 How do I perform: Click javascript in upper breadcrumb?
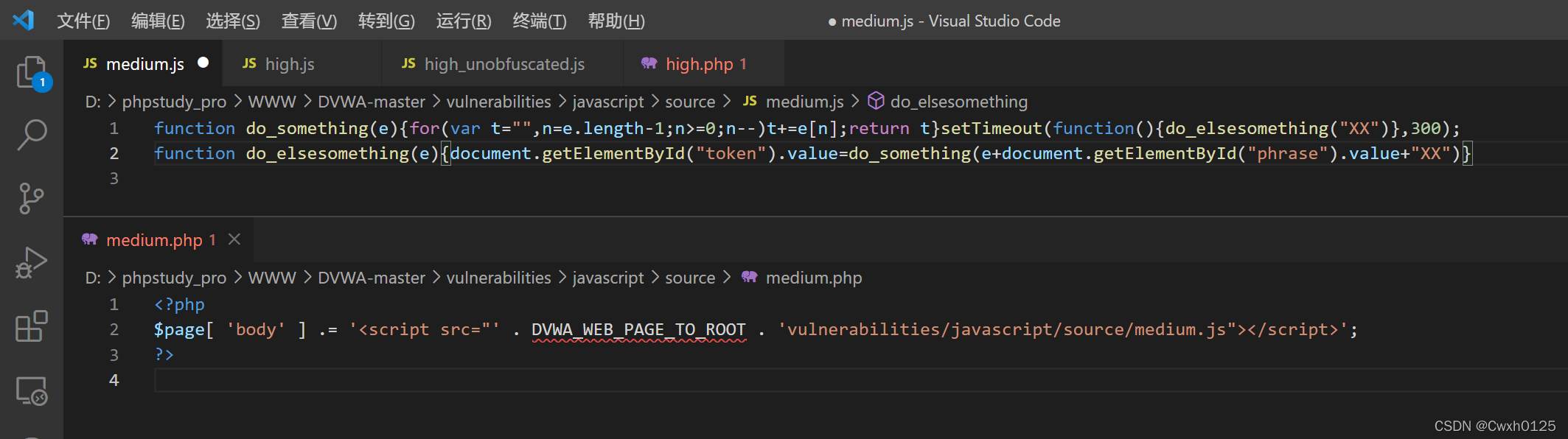click(608, 102)
